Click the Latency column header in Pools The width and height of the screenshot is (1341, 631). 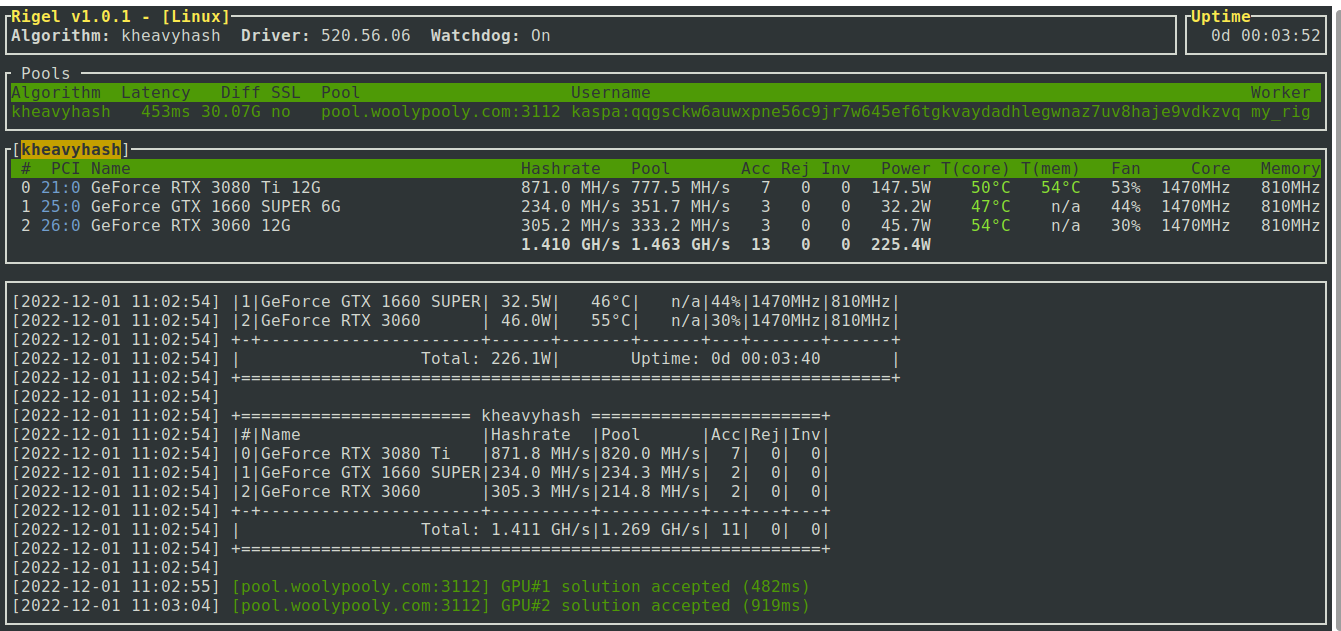[x=156, y=92]
